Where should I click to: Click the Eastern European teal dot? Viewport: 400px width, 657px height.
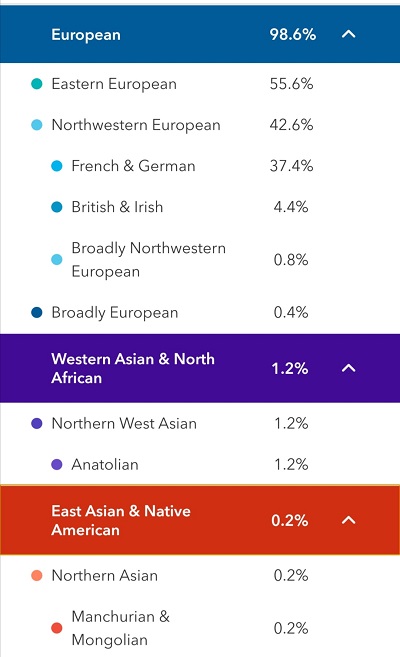point(37,84)
